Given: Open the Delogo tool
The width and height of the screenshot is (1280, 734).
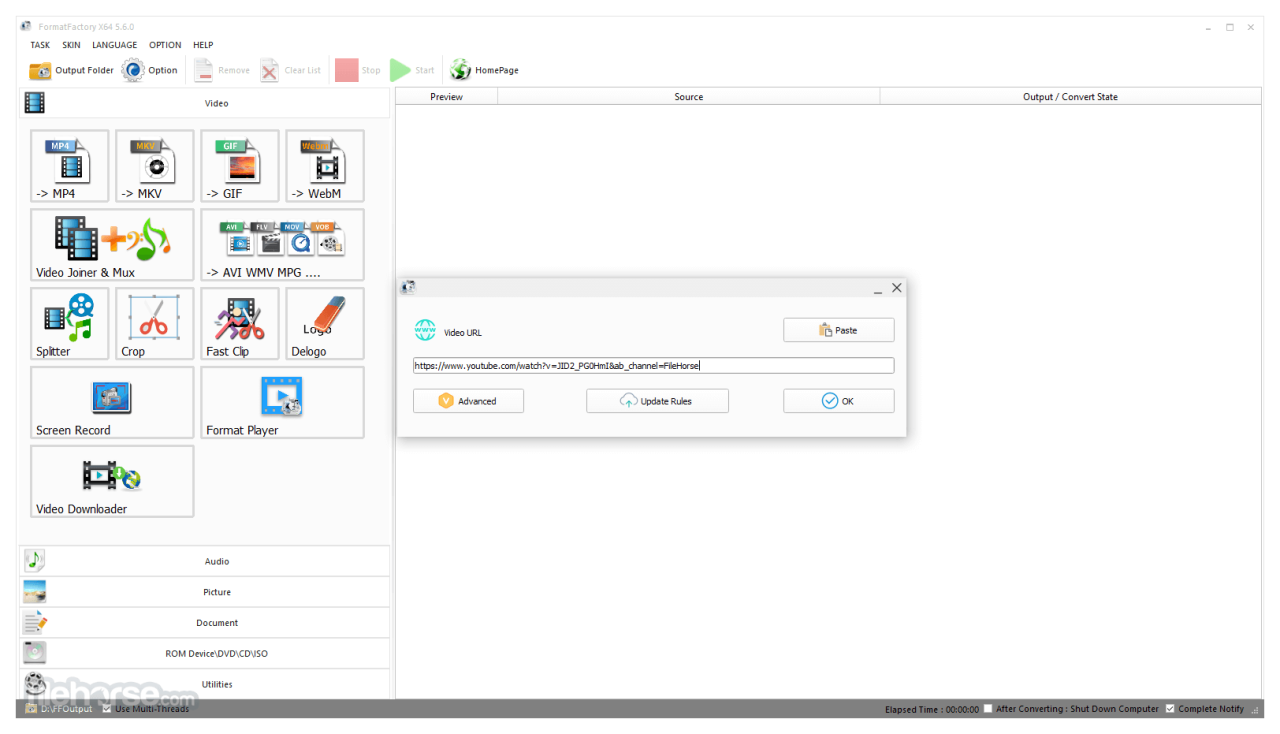Looking at the screenshot, I should [x=324, y=323].
